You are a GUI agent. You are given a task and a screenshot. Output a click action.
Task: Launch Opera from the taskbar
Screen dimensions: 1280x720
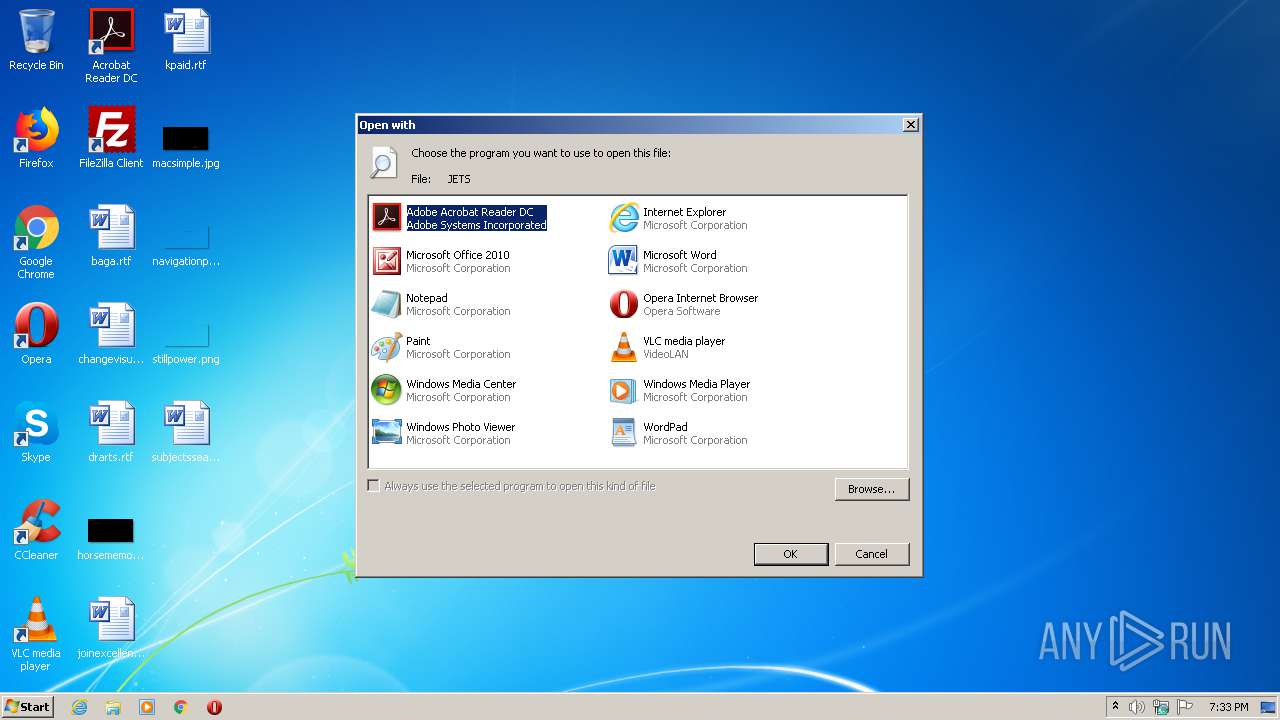214,707
